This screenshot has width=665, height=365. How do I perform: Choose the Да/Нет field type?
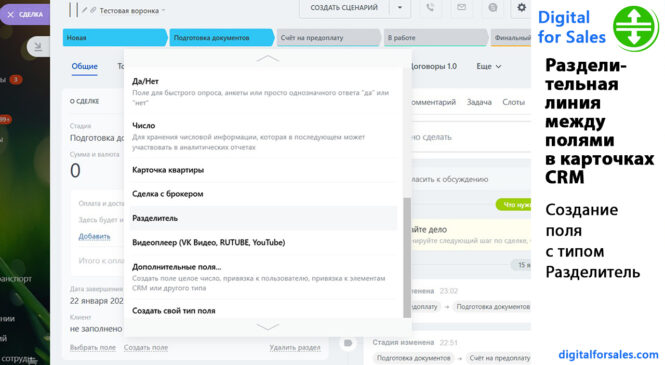point(263,92)
